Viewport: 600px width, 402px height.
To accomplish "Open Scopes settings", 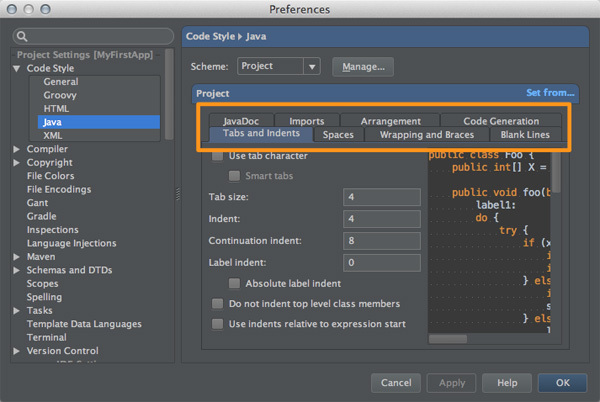I will coord(42,283).
